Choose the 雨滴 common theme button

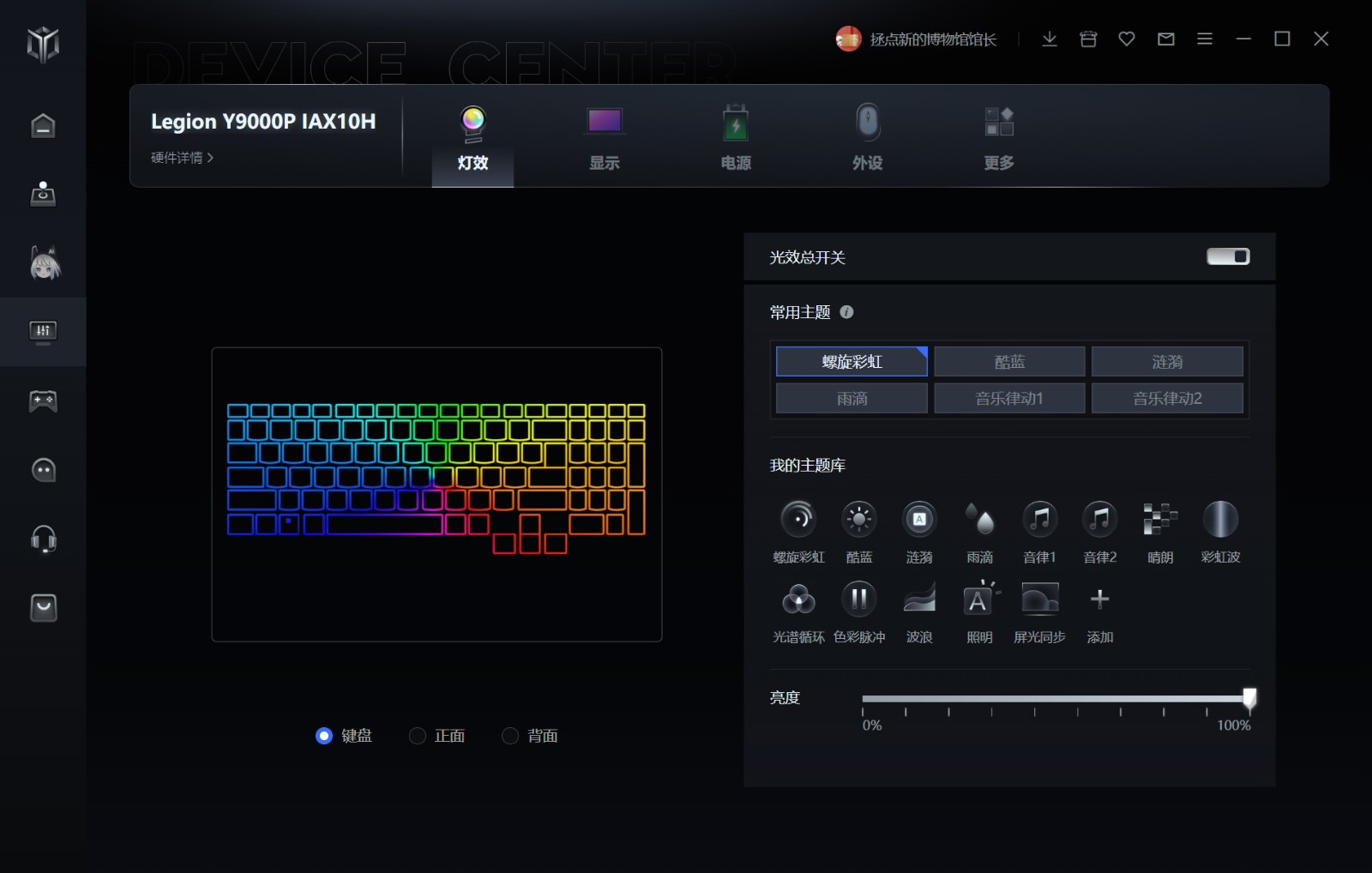851,399
